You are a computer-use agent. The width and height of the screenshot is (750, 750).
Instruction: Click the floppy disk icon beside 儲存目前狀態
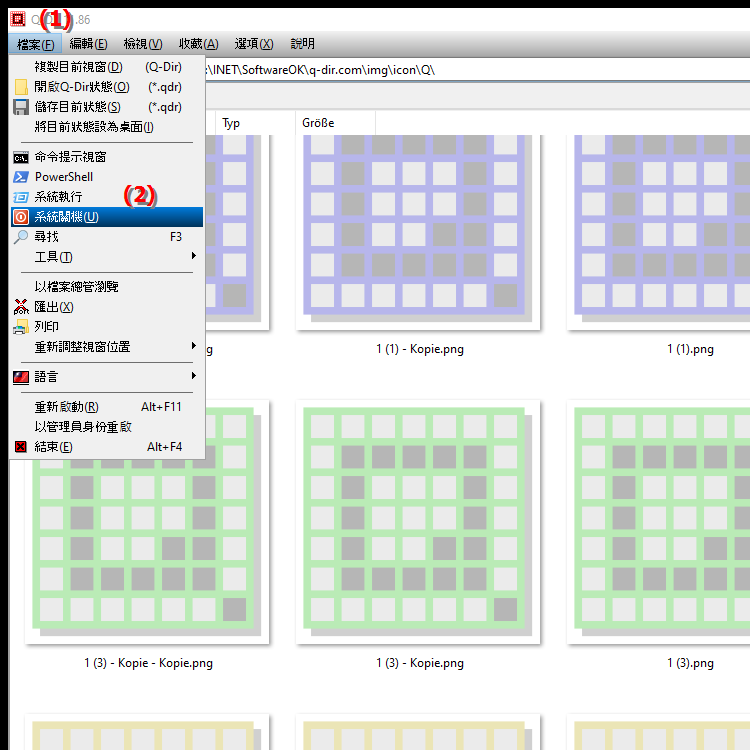[x=21, y=107]
